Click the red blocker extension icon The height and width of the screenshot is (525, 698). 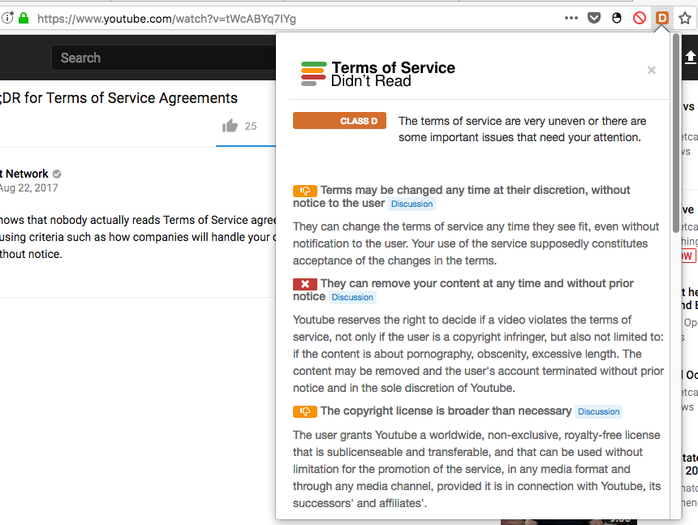(x=639, y=18)
